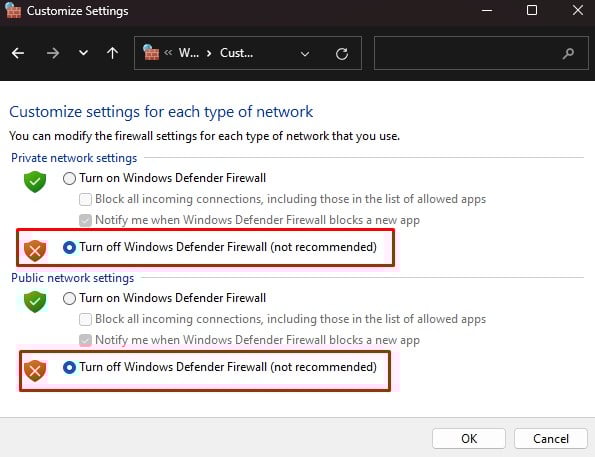Image resolution: width=595 pixels, height=457 pixels.
Task: Click the forward navigation arrow
Action: 53,53
